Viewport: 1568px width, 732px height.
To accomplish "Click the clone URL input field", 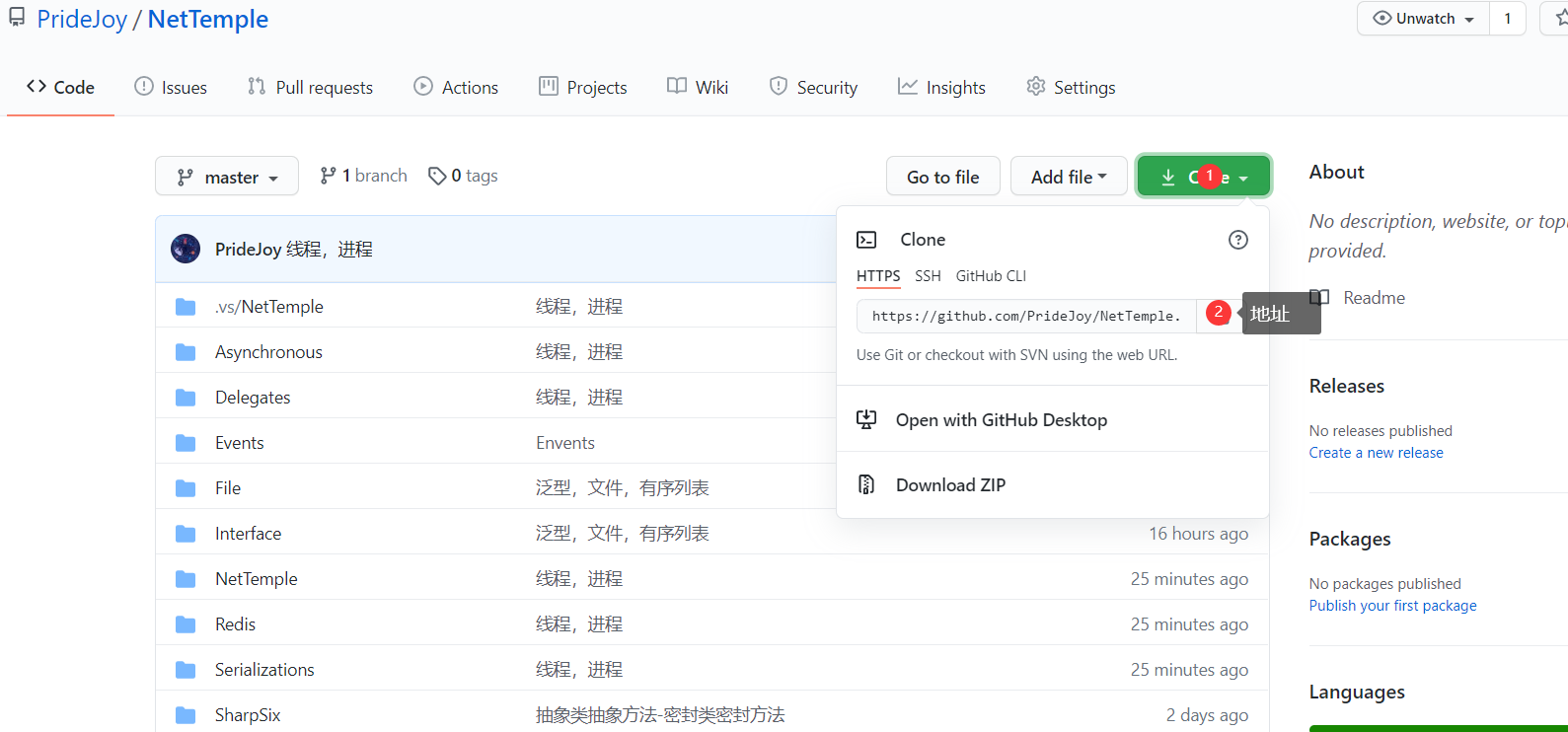I will (1026, 316).
